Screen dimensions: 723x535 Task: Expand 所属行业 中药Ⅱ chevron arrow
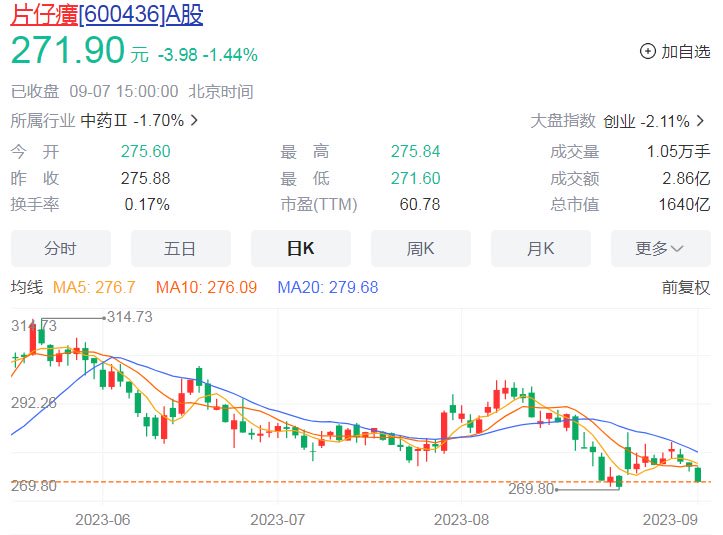coord(194,120)
